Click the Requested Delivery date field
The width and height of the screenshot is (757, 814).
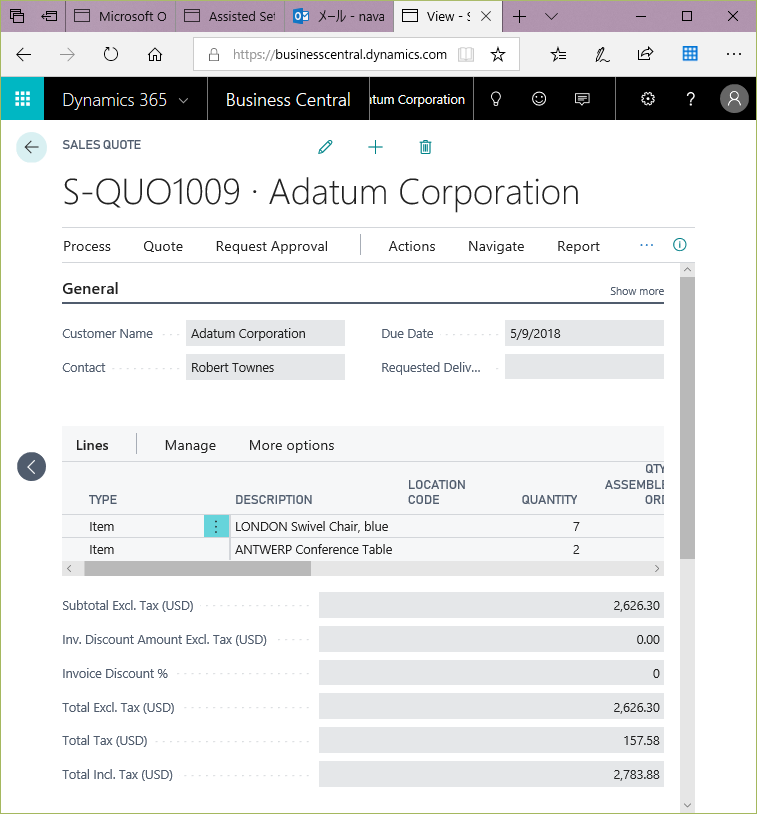583,367
